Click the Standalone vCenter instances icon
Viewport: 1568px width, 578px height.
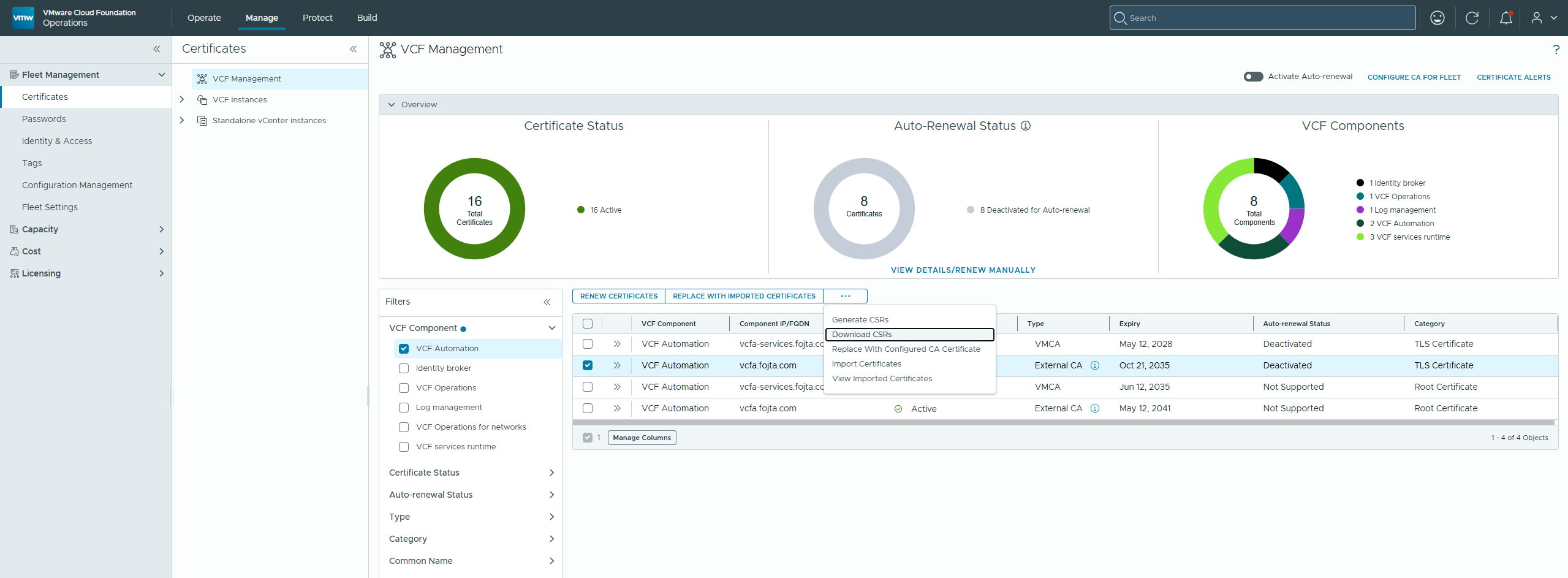202,121
